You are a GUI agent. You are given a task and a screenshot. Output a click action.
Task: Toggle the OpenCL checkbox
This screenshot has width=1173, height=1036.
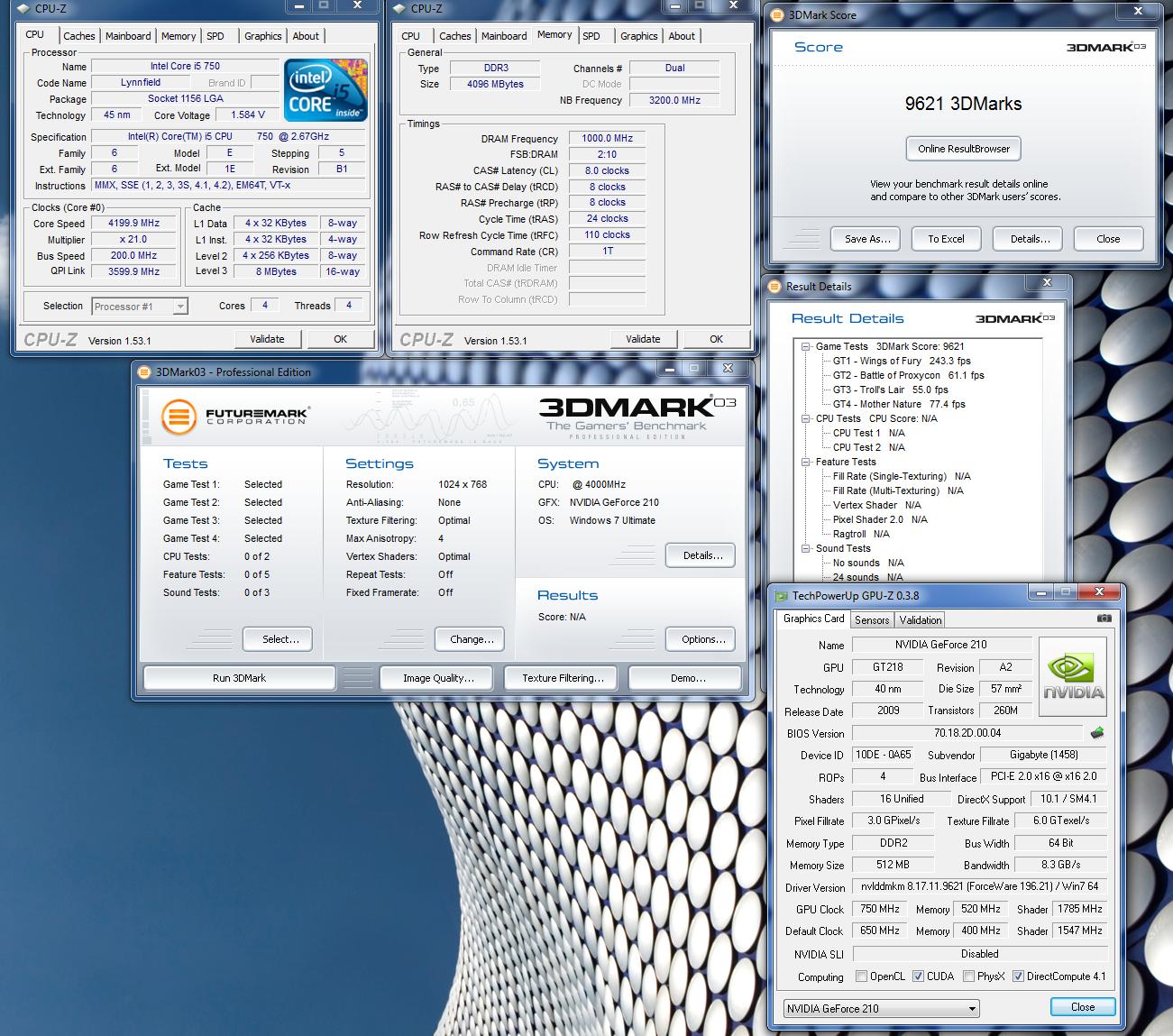coord(861,976)
